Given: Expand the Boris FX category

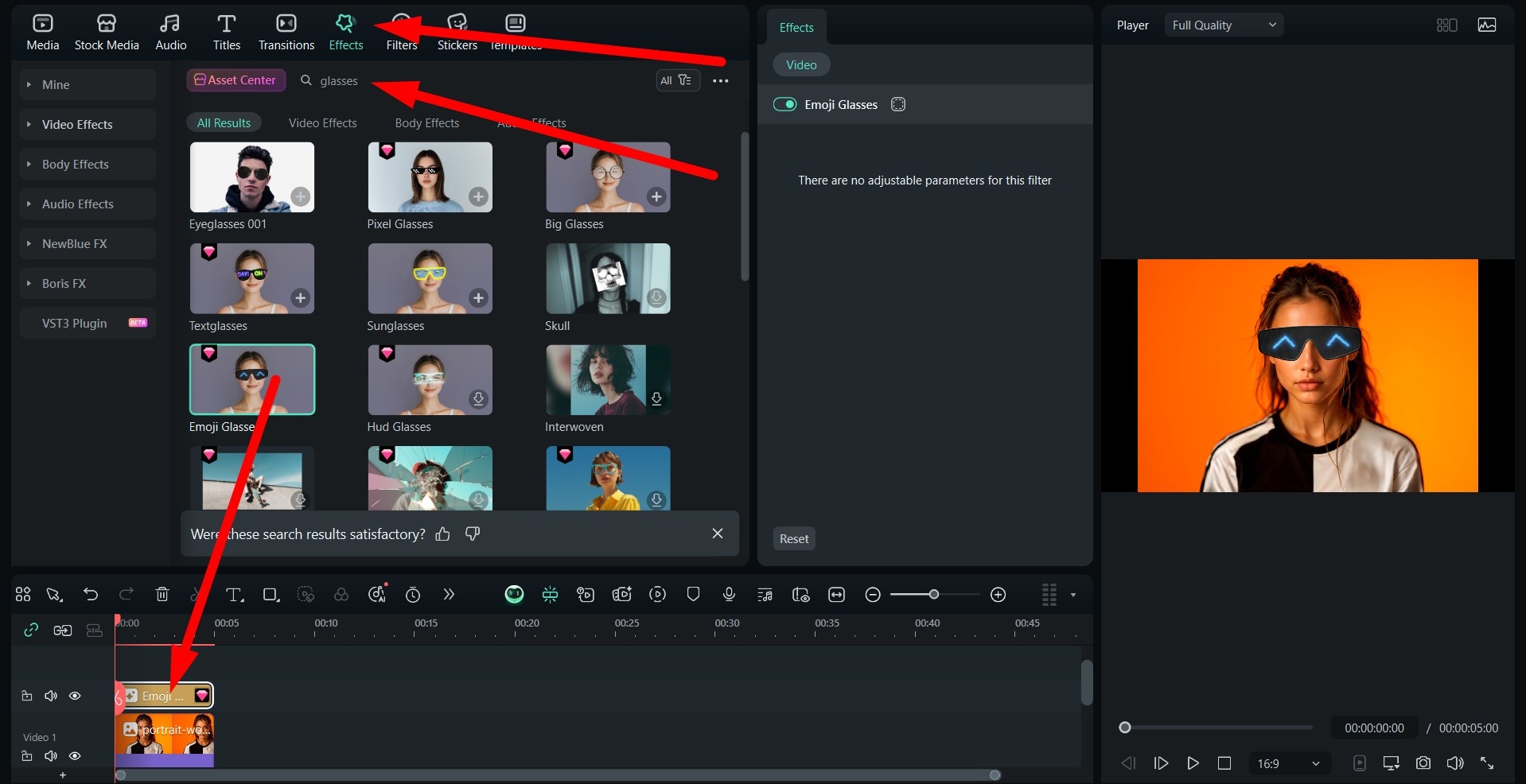Looking at the screenshot, I should 88,283.
